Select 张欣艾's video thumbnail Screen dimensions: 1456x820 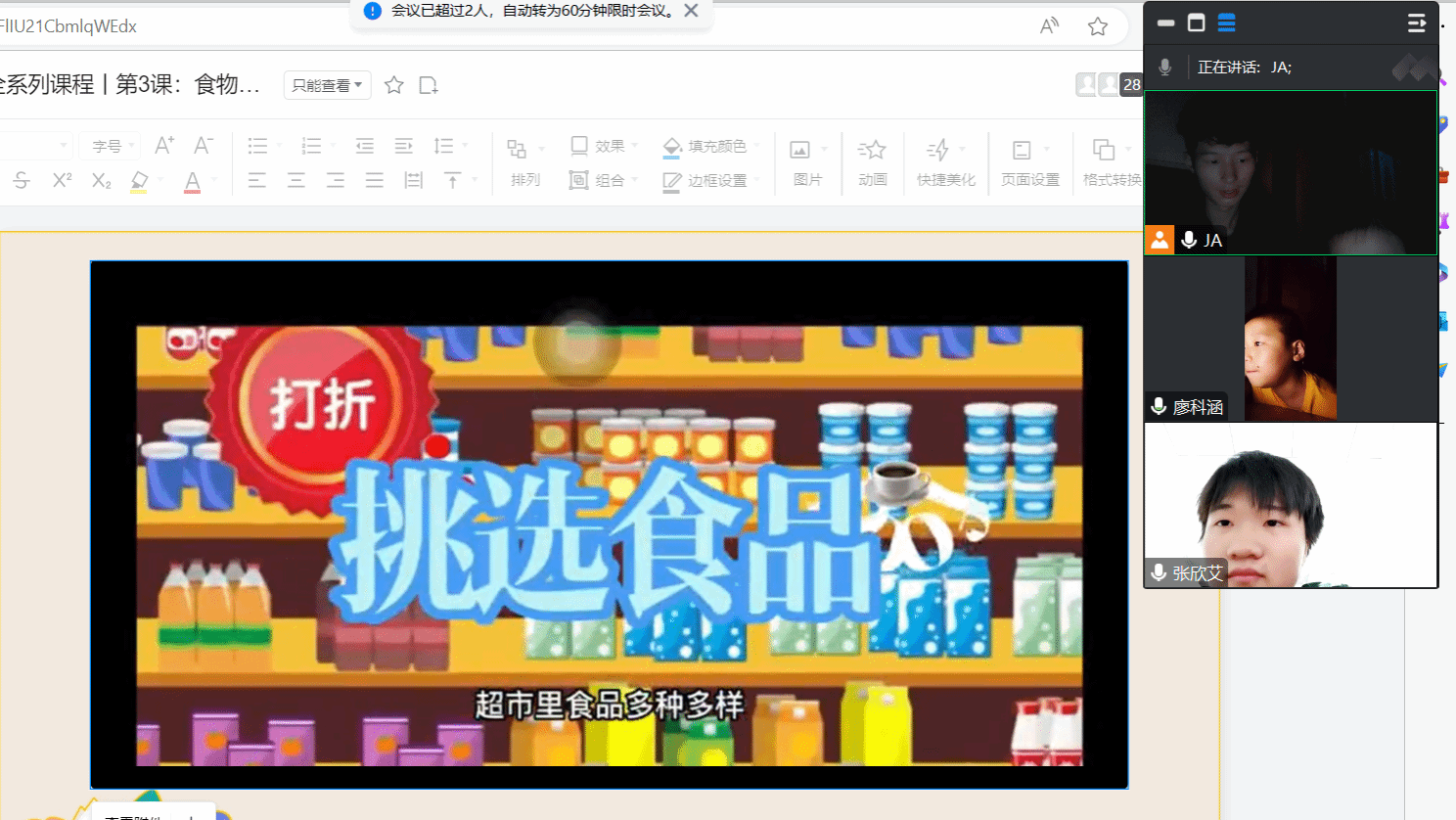[1291, 505]
